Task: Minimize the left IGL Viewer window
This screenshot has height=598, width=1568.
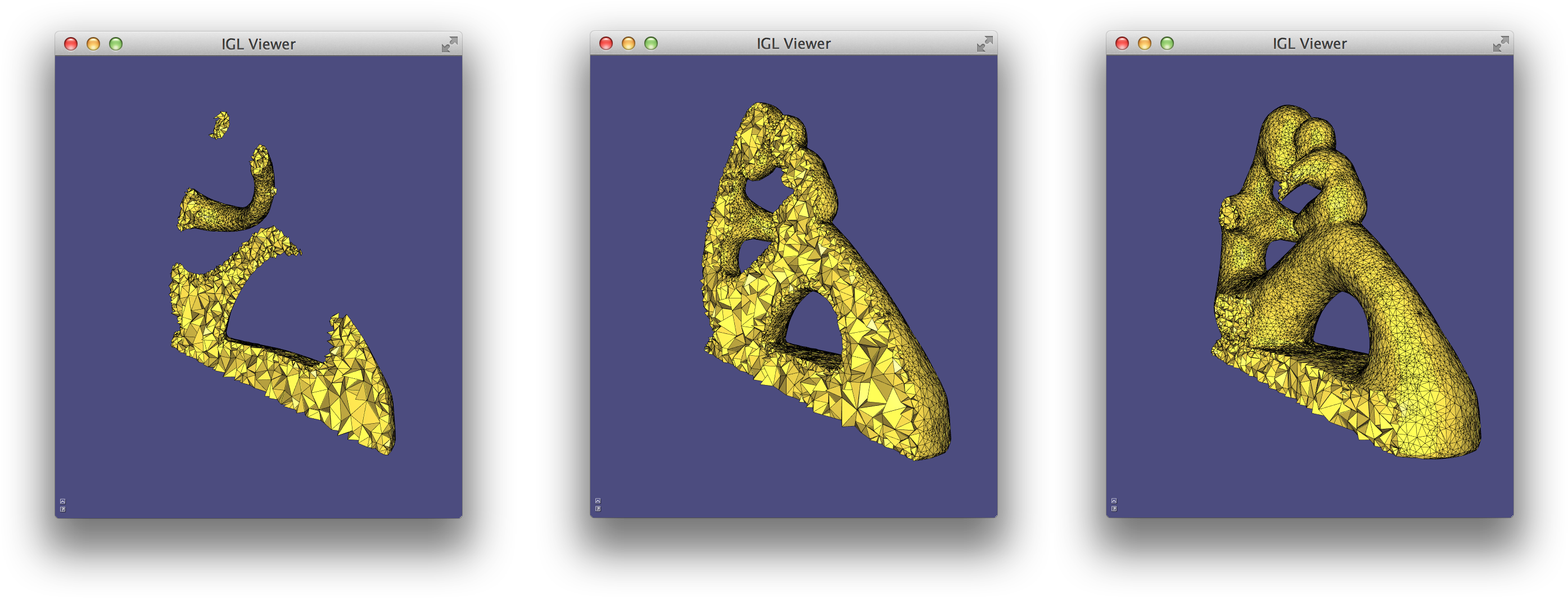Action: [x=93, y=44]
